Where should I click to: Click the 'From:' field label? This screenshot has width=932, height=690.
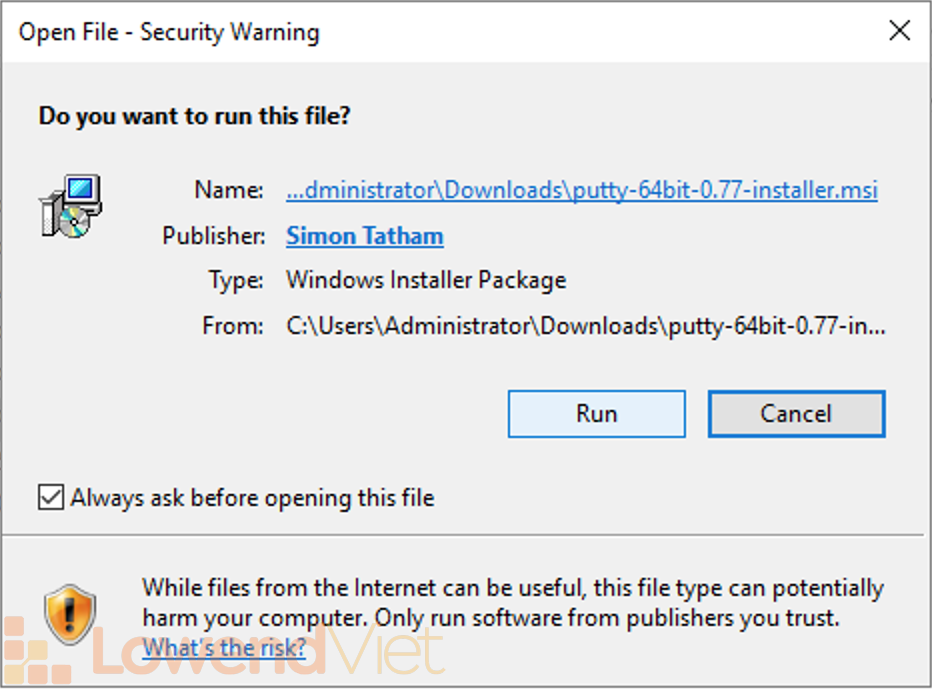[x=232, y=325]
